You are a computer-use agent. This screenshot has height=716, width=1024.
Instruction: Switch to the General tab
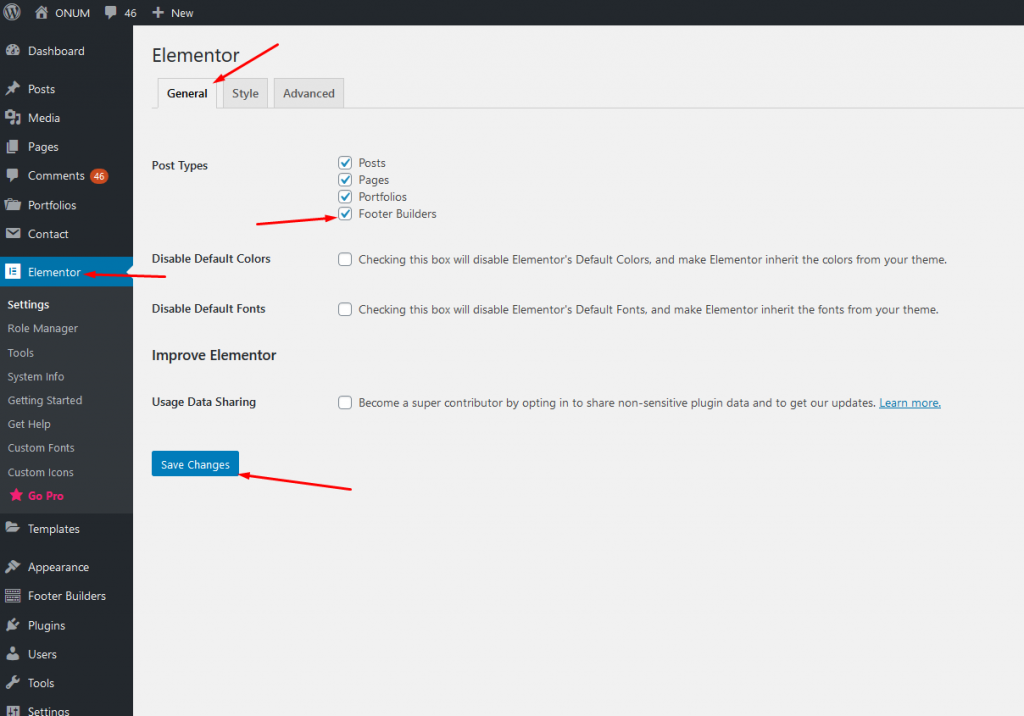(x=187, y=93)
